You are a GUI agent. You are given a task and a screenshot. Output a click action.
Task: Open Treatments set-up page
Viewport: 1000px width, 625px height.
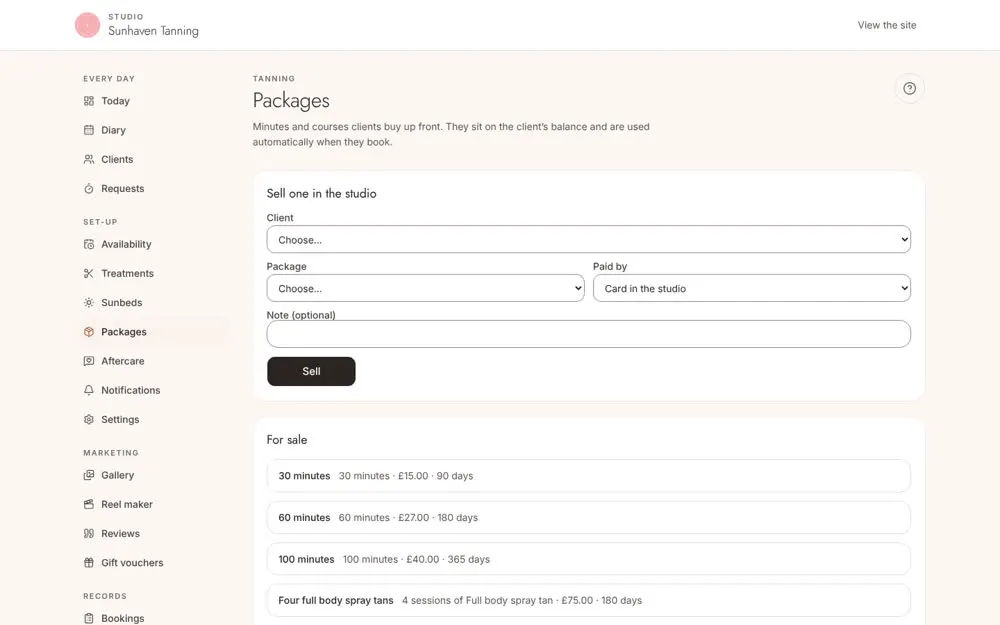tap(127, 274)
